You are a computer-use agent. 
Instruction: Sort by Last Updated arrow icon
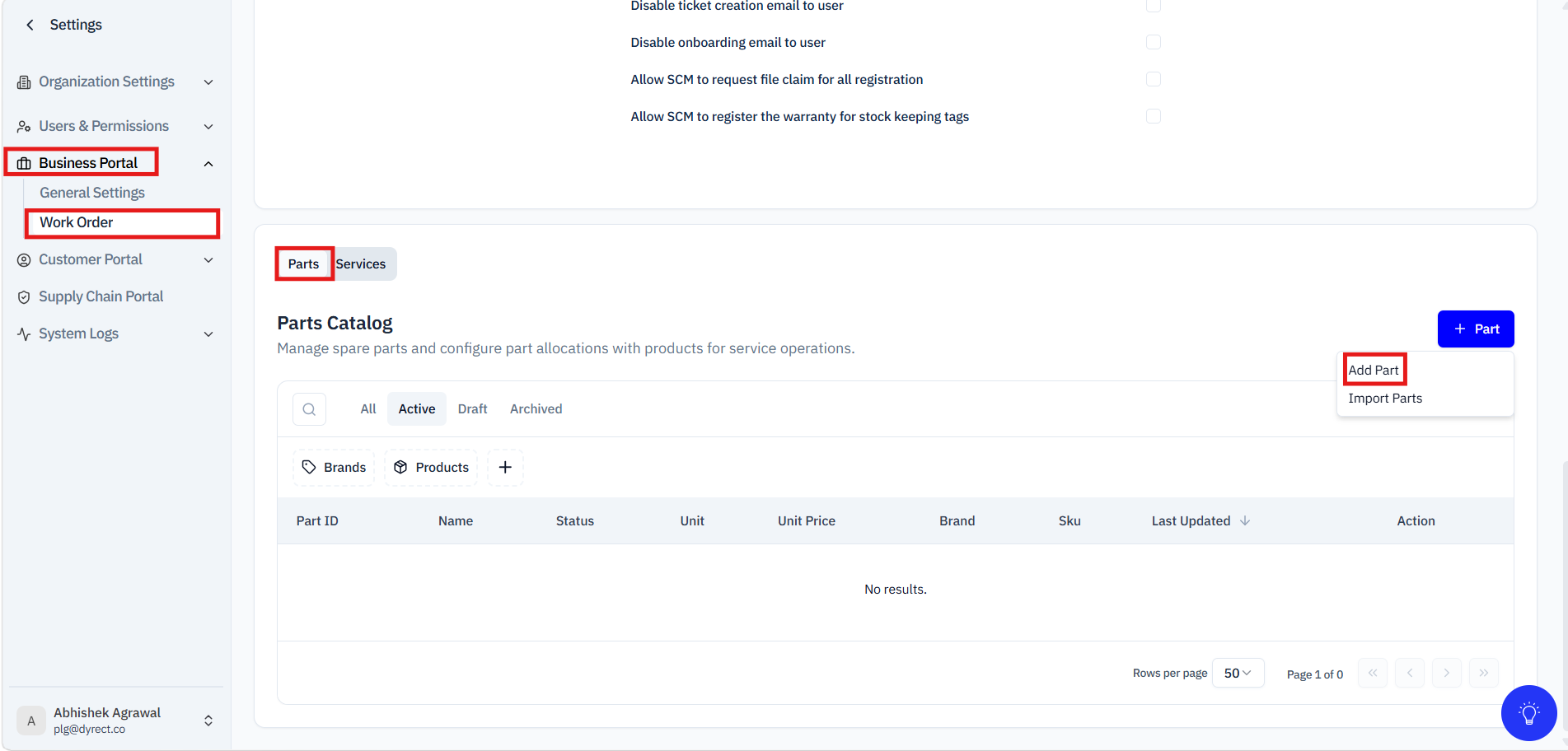click(1245, 520)
